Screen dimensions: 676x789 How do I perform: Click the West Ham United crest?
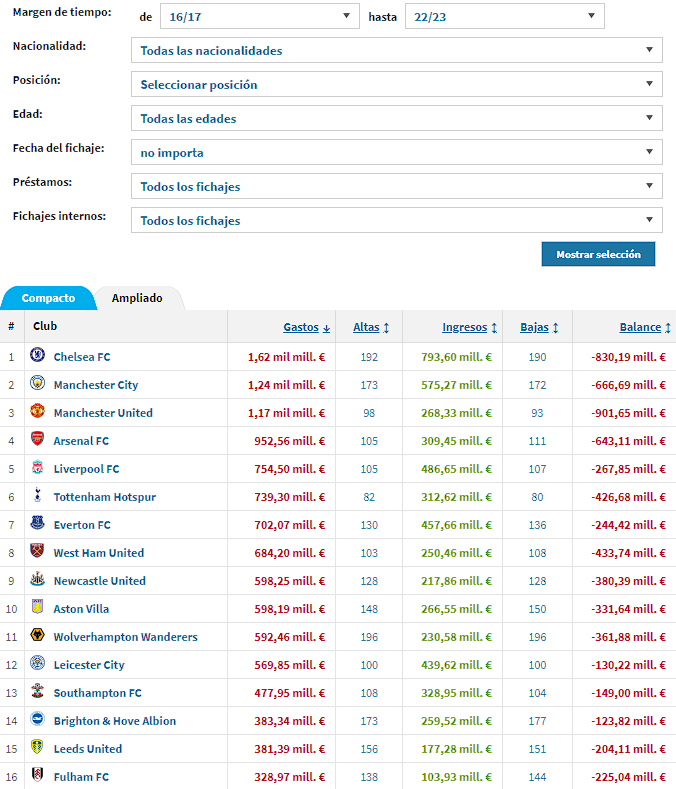click(x=37, y=551)
